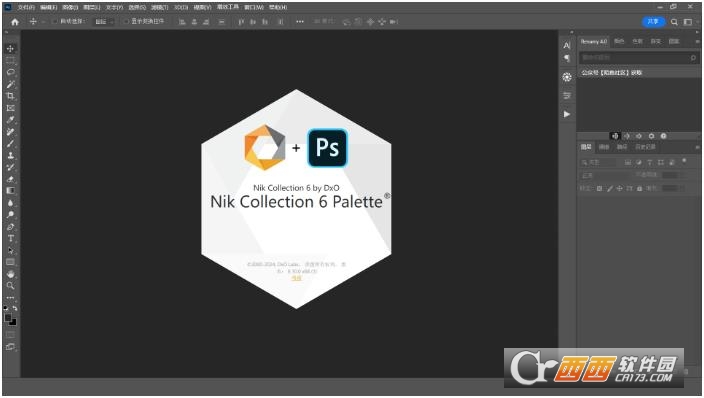Open the Search magnifier icon top-right
The image size is (704, 398).
tap(674, 22)
